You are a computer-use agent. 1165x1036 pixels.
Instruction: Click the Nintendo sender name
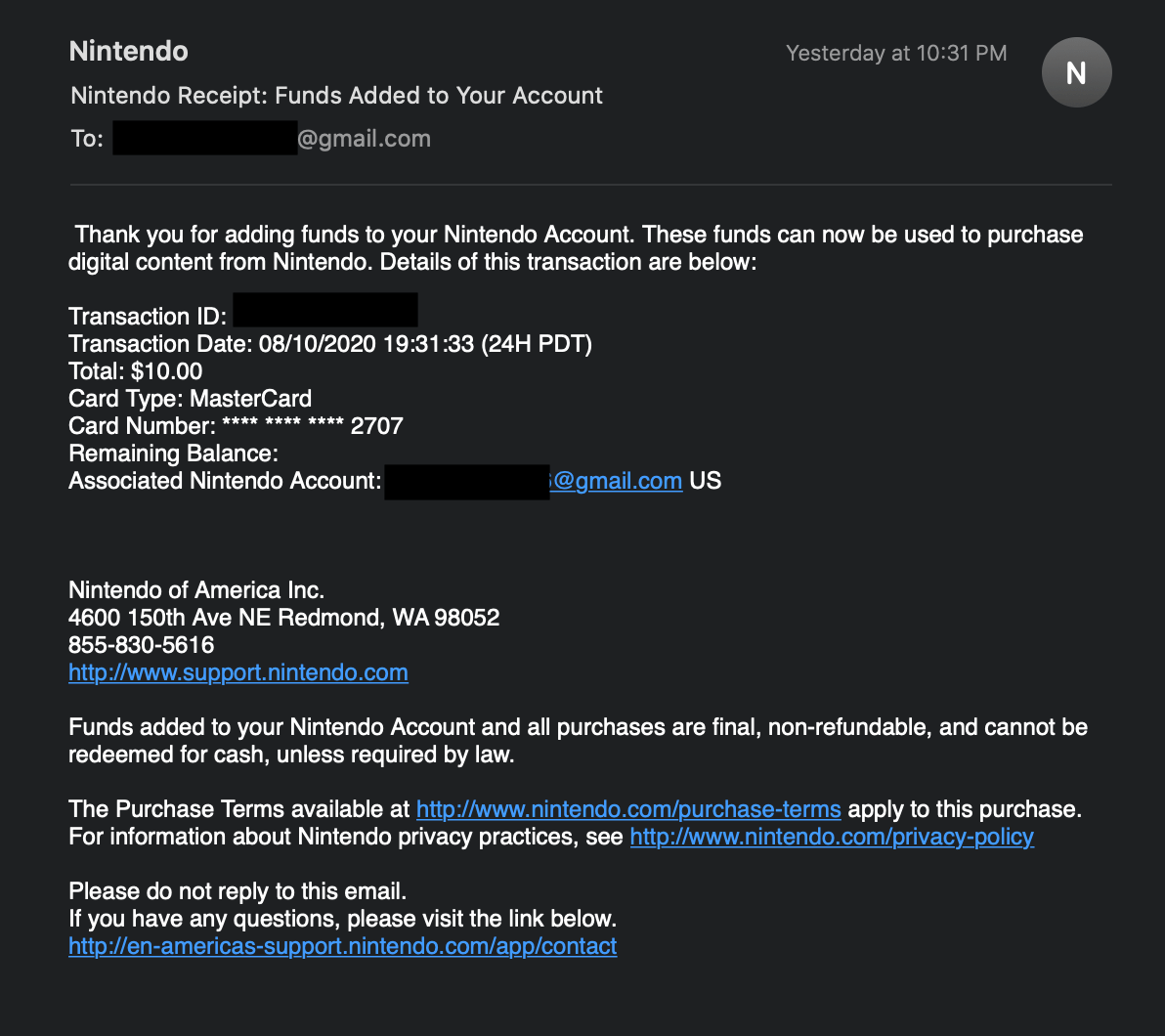[128, 52]
